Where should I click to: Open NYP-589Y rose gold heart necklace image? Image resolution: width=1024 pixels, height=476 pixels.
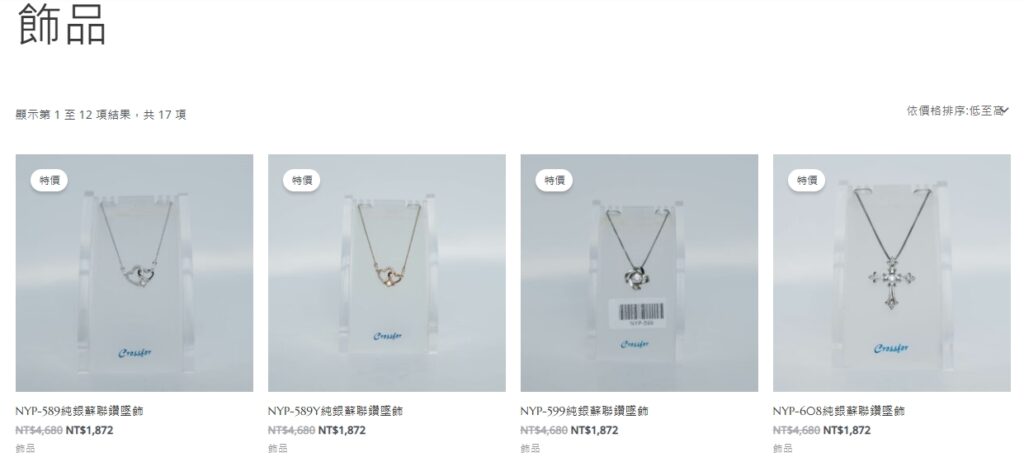pos(387,273)
